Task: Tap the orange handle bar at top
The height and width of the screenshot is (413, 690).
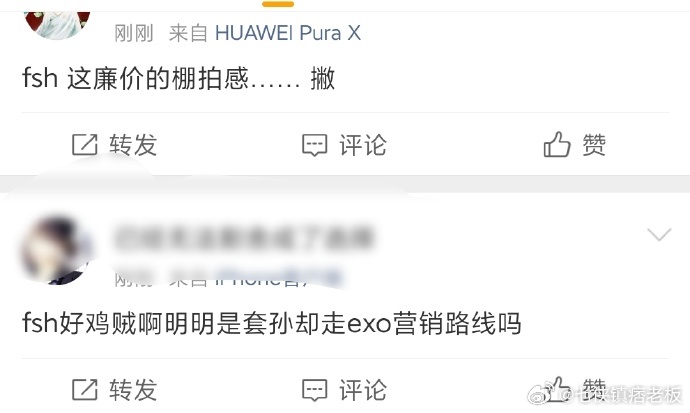Action: [x=278, y=4]
